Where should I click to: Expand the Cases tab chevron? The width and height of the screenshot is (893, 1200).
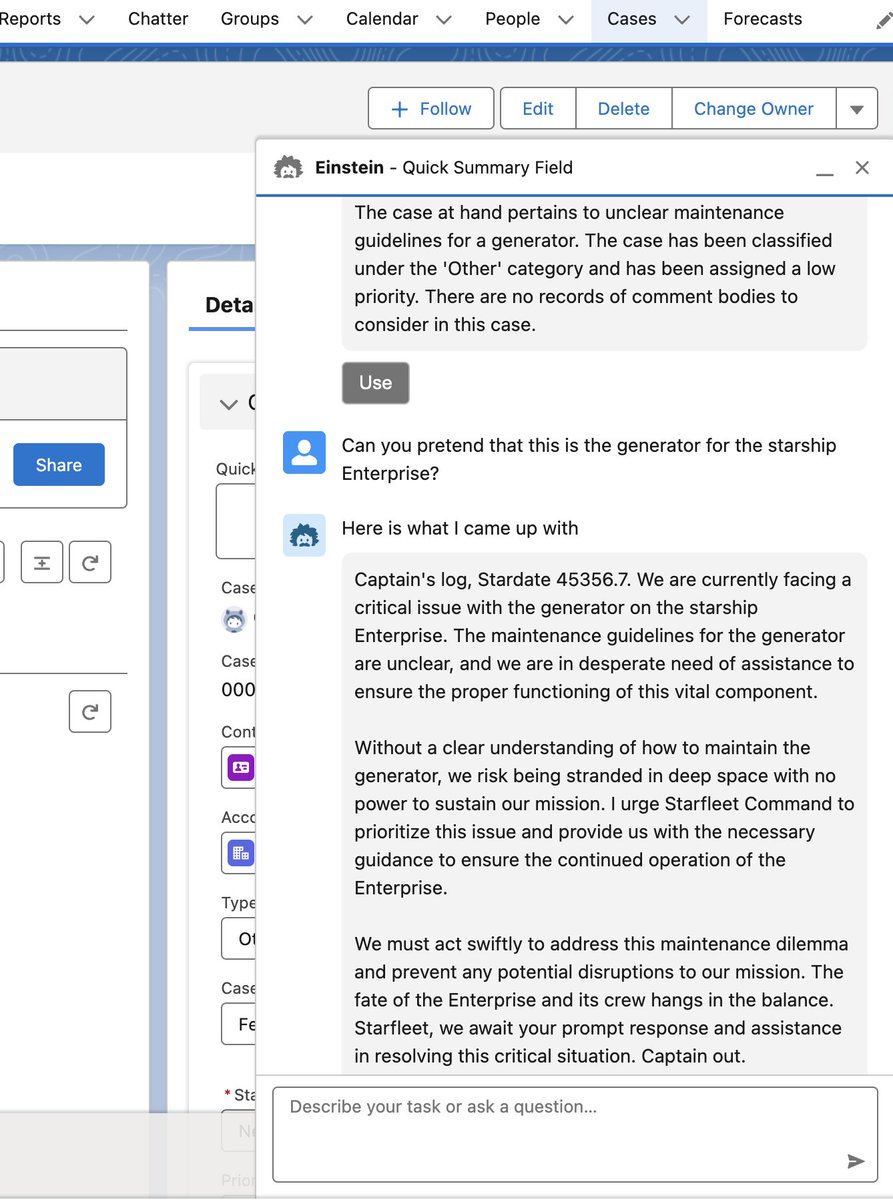[682, 19]
